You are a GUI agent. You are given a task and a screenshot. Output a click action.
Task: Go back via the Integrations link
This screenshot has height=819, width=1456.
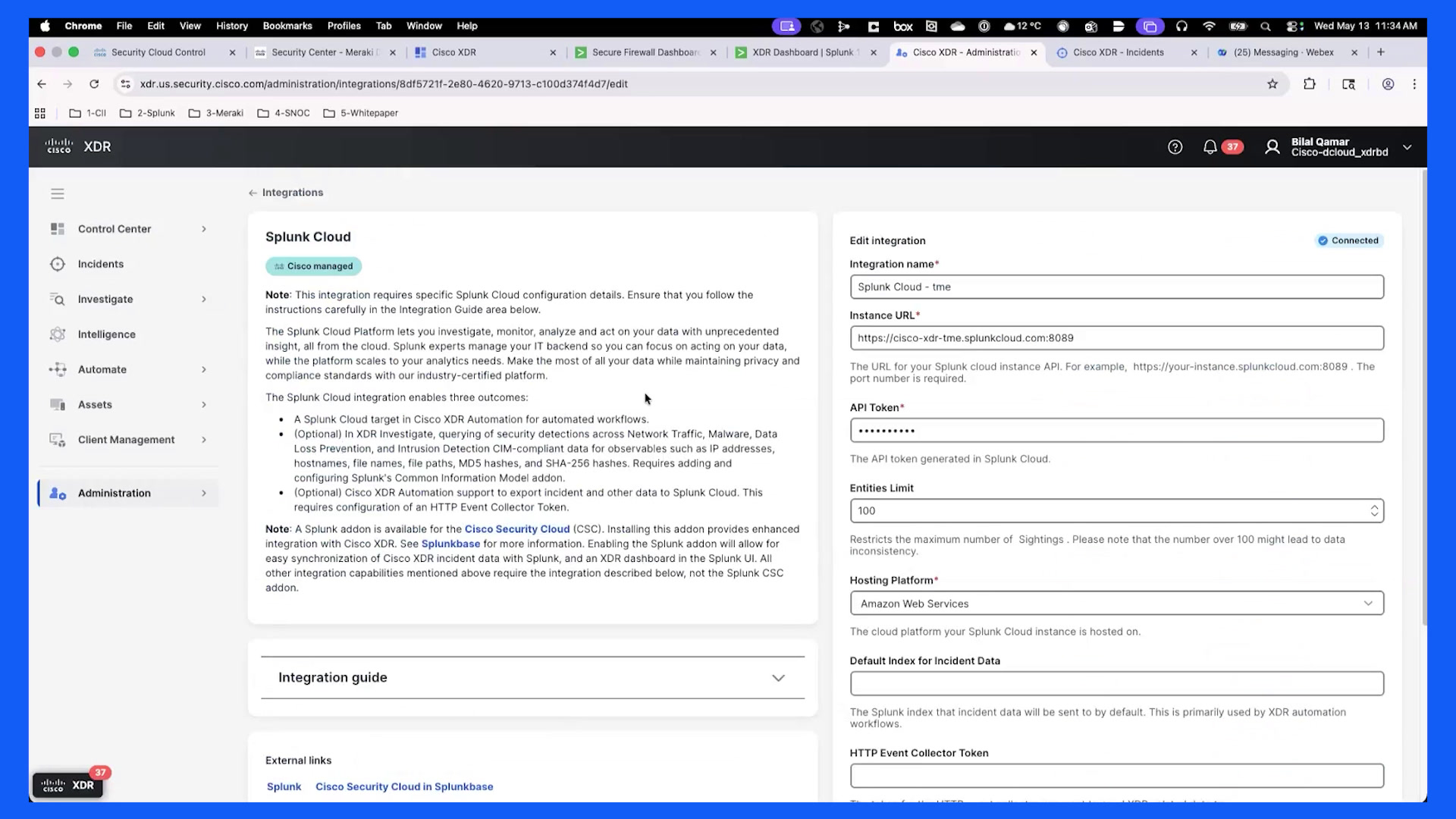286,193
